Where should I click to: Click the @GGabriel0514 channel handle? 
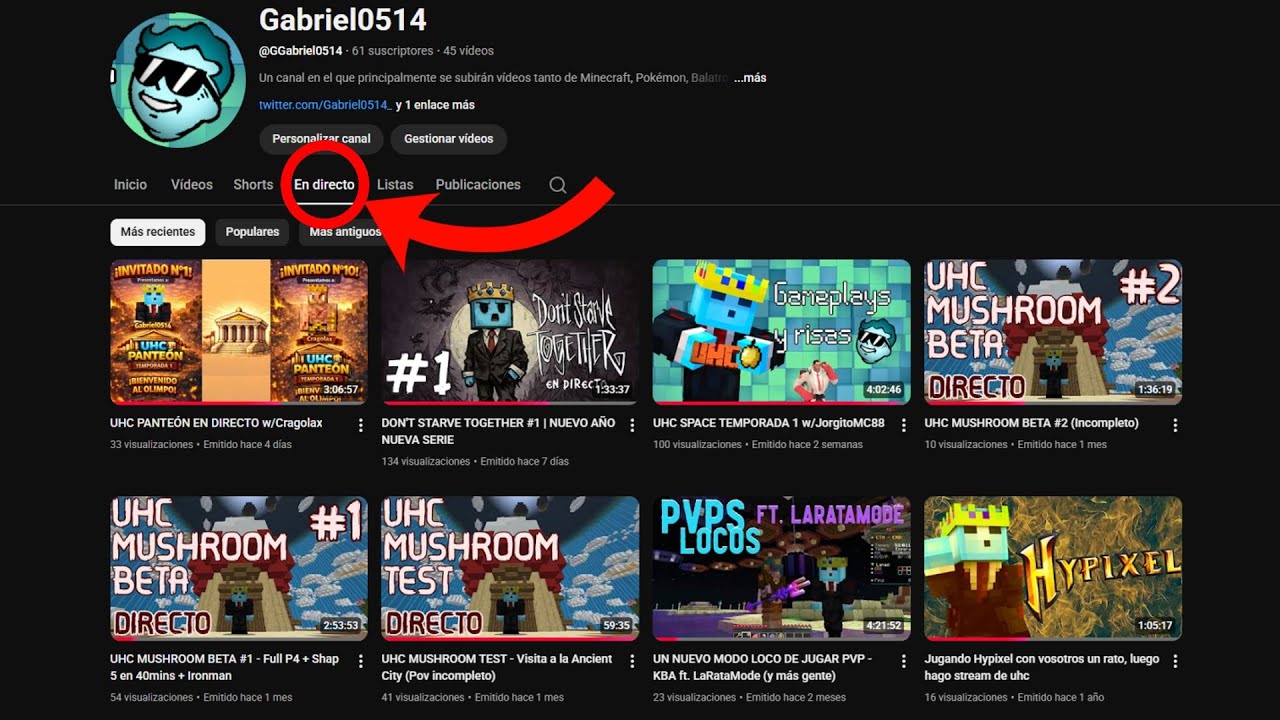click(x=301, y=51)
